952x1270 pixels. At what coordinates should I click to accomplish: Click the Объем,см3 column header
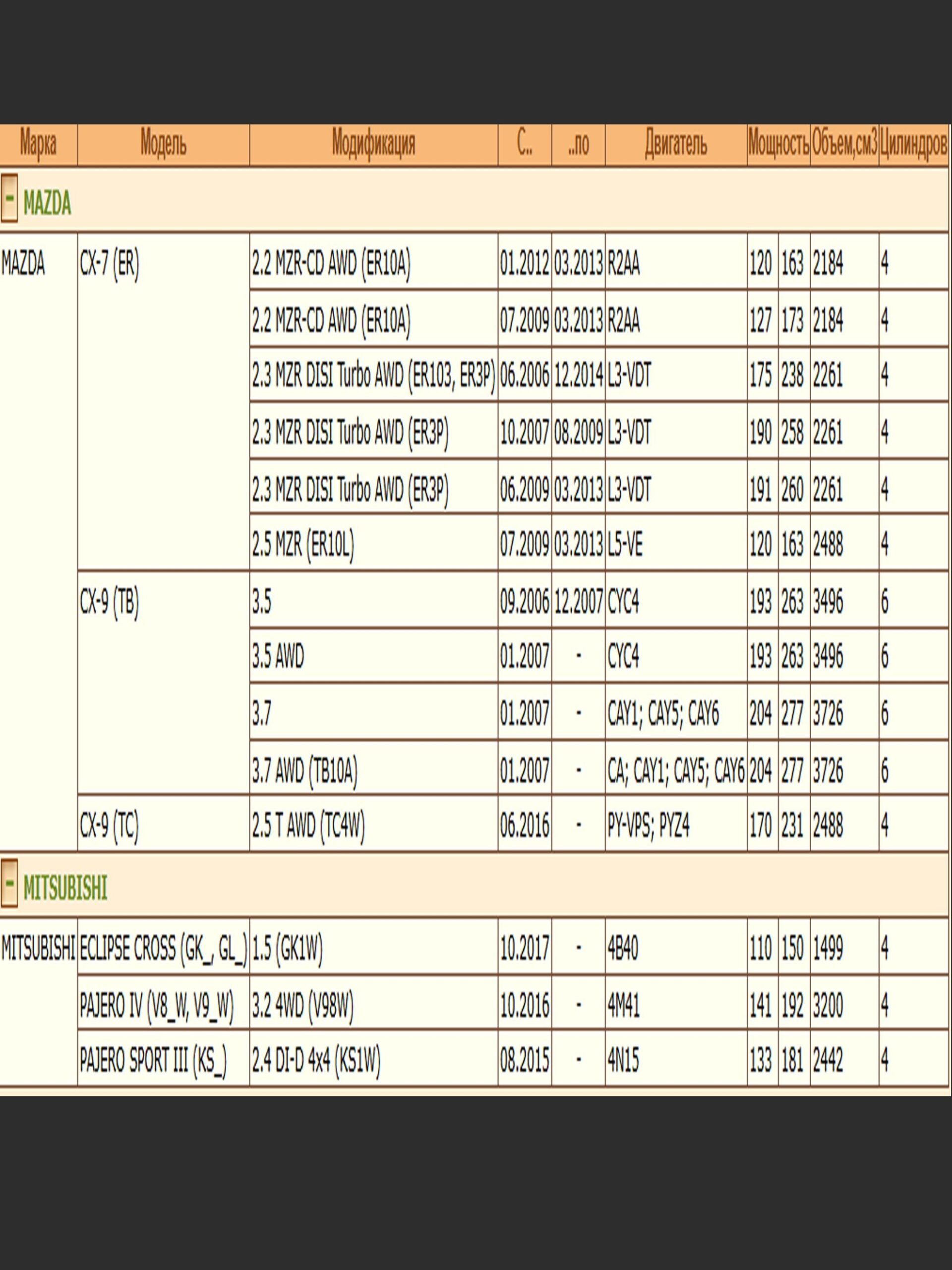[x=844, y=144]
